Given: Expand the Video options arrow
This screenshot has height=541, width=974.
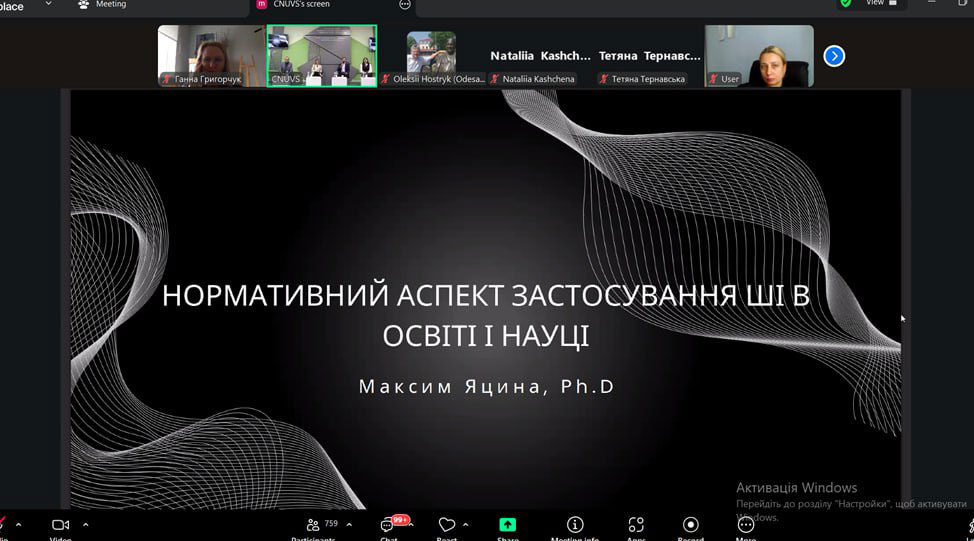Looking at the screenshot, I should click(x=85, y=524).
